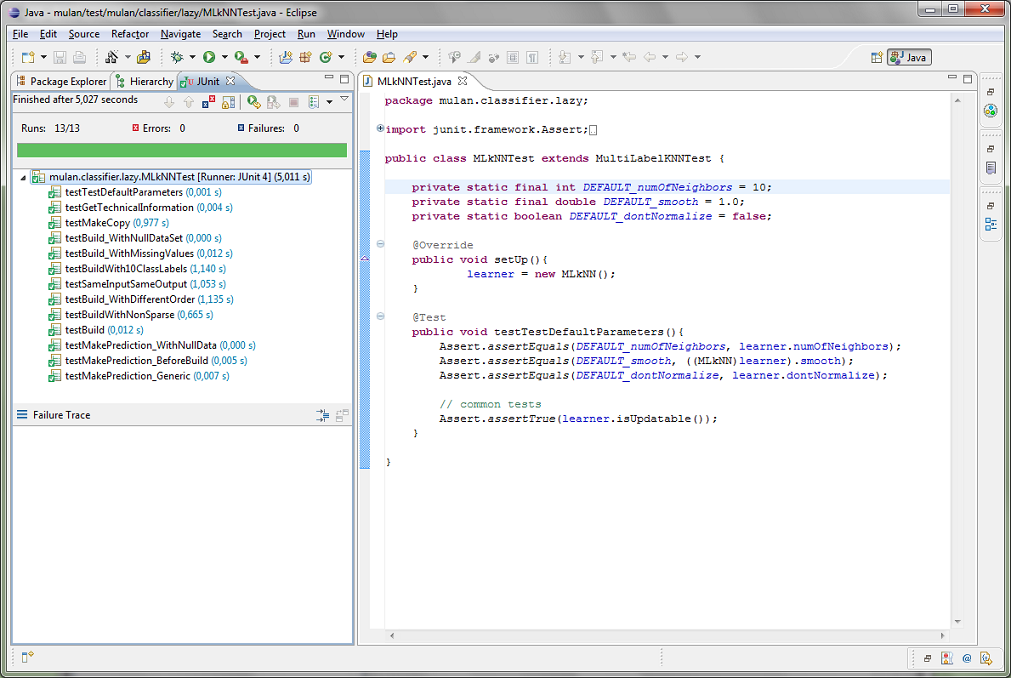Click the green Run toolbar button
This screenshot has height=678, width=1011.
210,58
